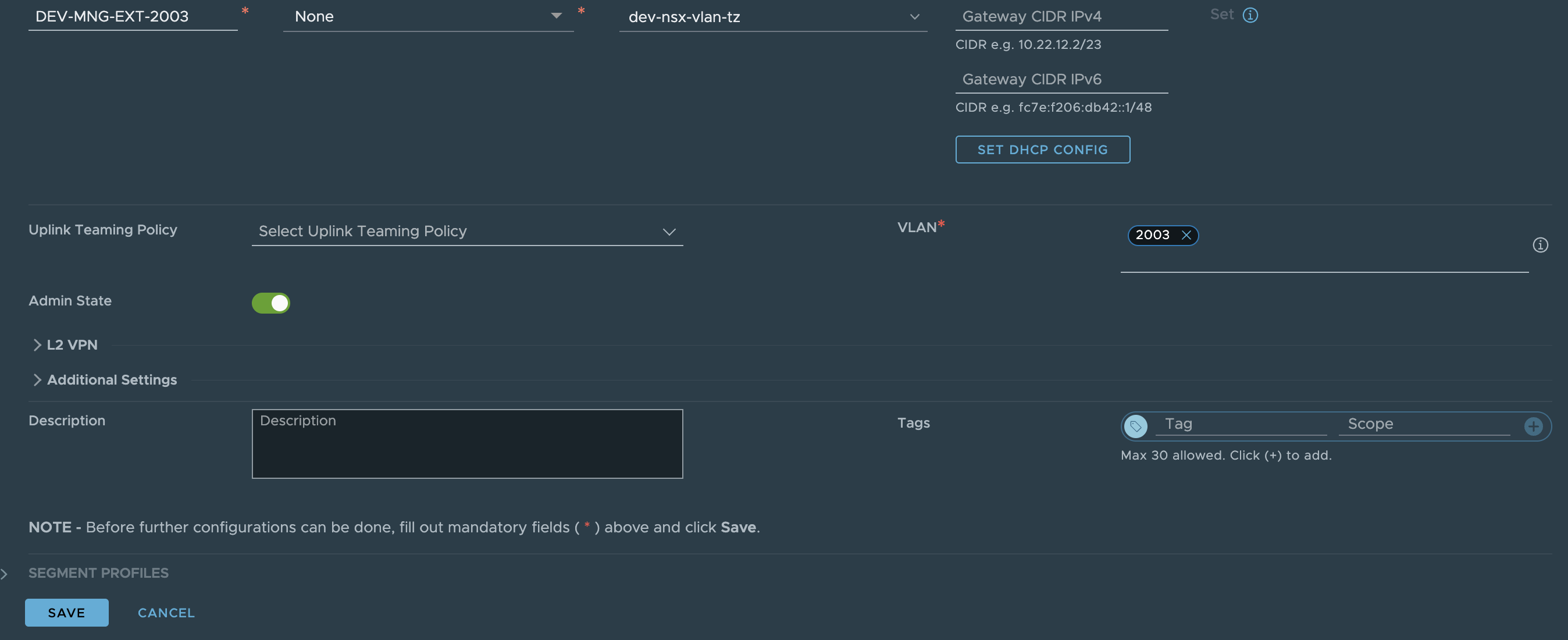Screen dimensions: 1568x640
Task: Click the Gateway CIDR IPv4 field
Action: [x=1061, y=16]
